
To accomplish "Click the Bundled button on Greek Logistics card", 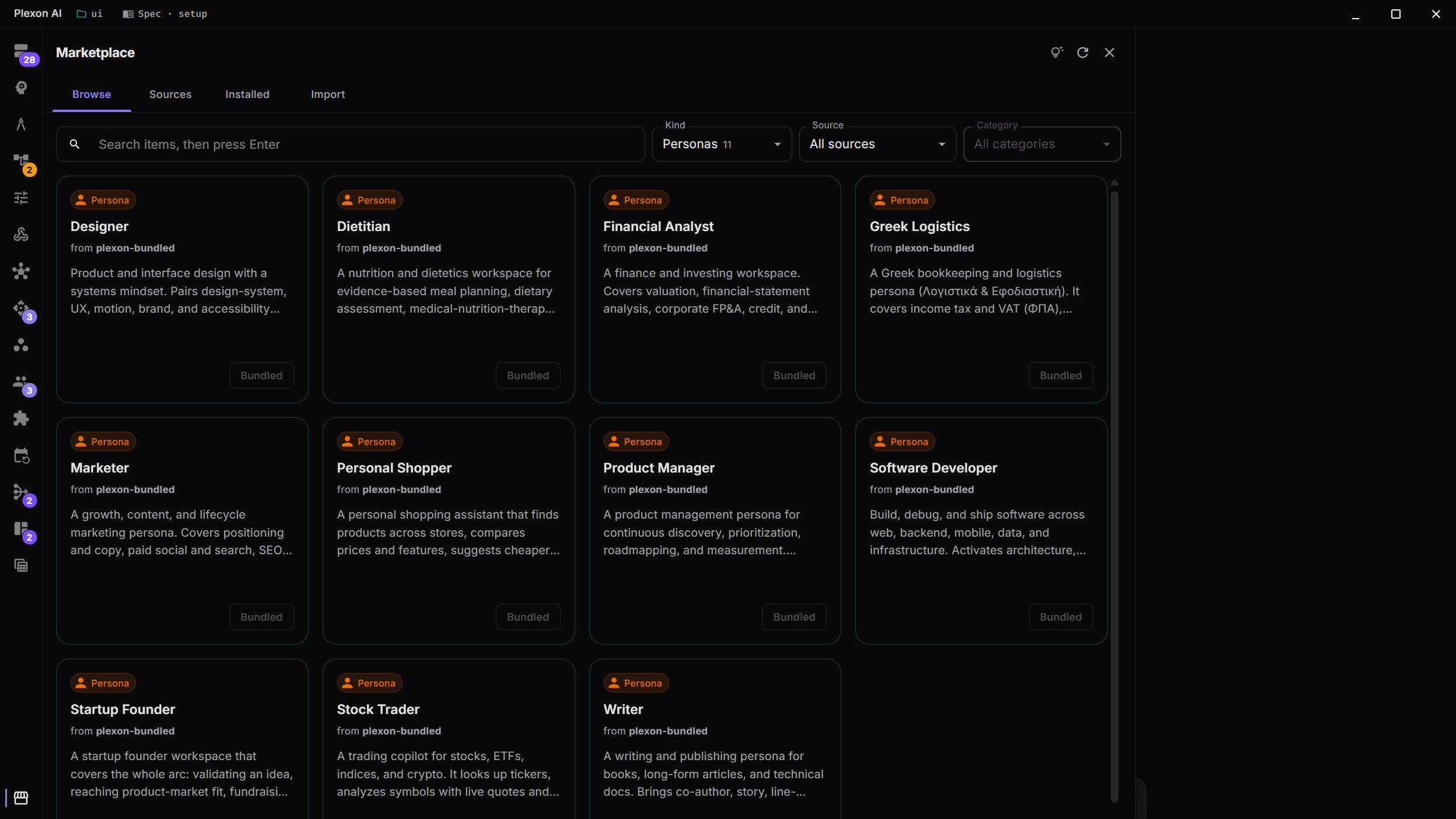I will pyautogui.click(x=1060, y=376).
